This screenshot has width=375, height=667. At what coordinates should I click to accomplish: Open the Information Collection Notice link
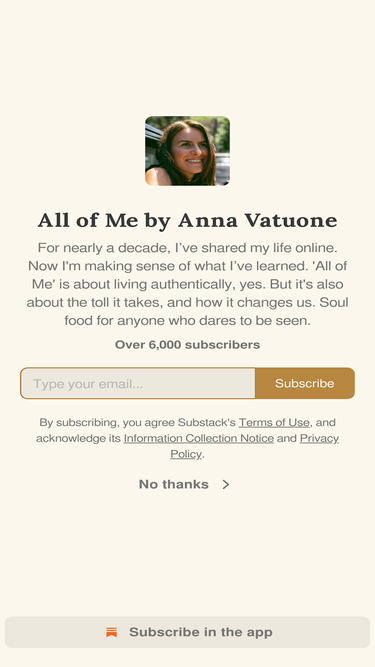pos(199,438)
